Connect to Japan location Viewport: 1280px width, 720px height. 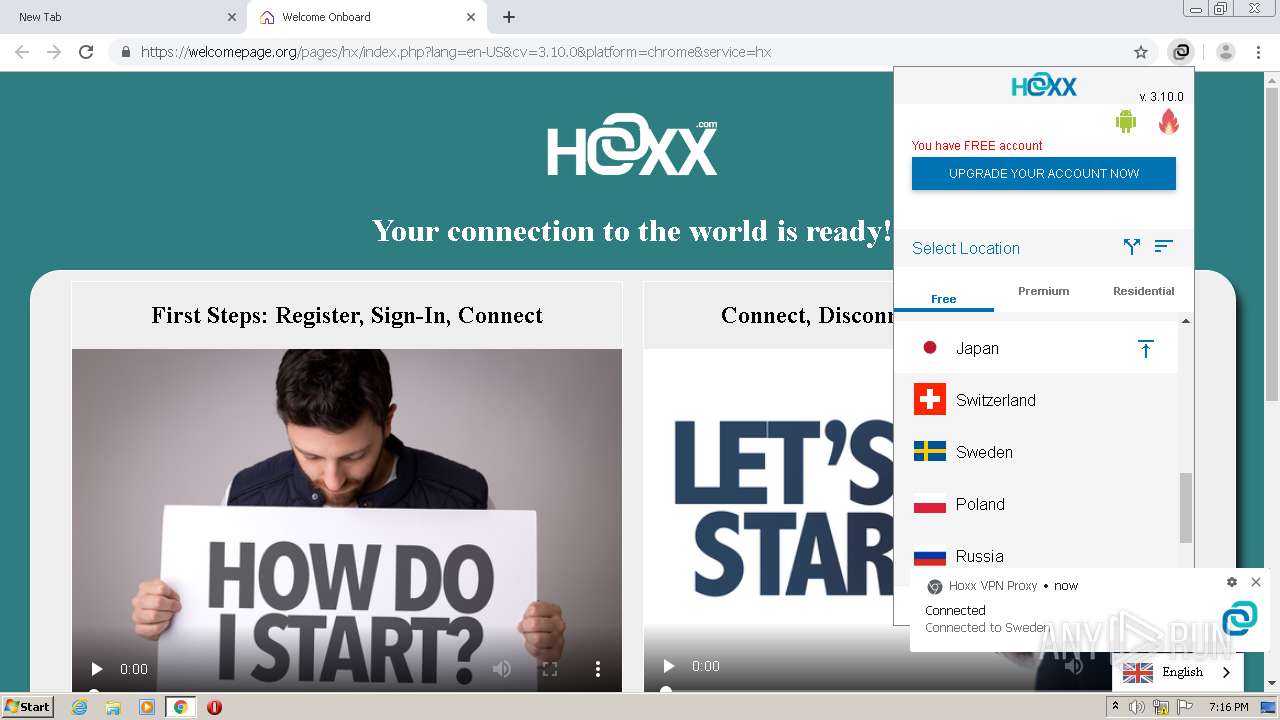pos(1036,348)
